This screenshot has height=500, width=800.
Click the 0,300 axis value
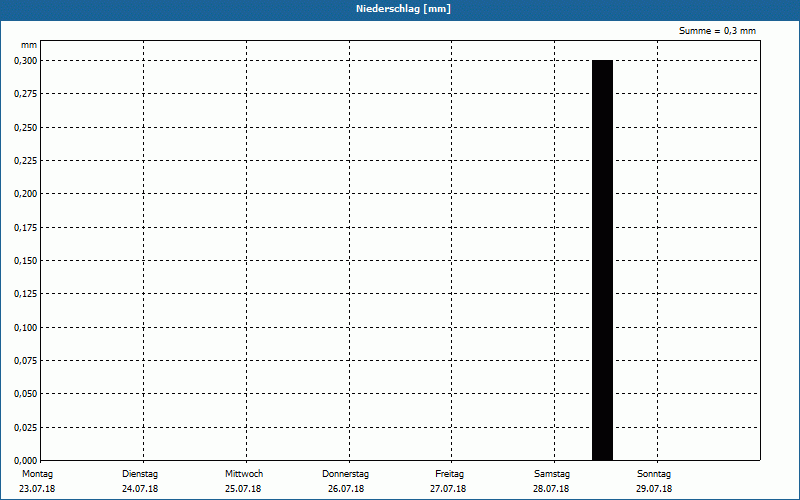(26, 61)
